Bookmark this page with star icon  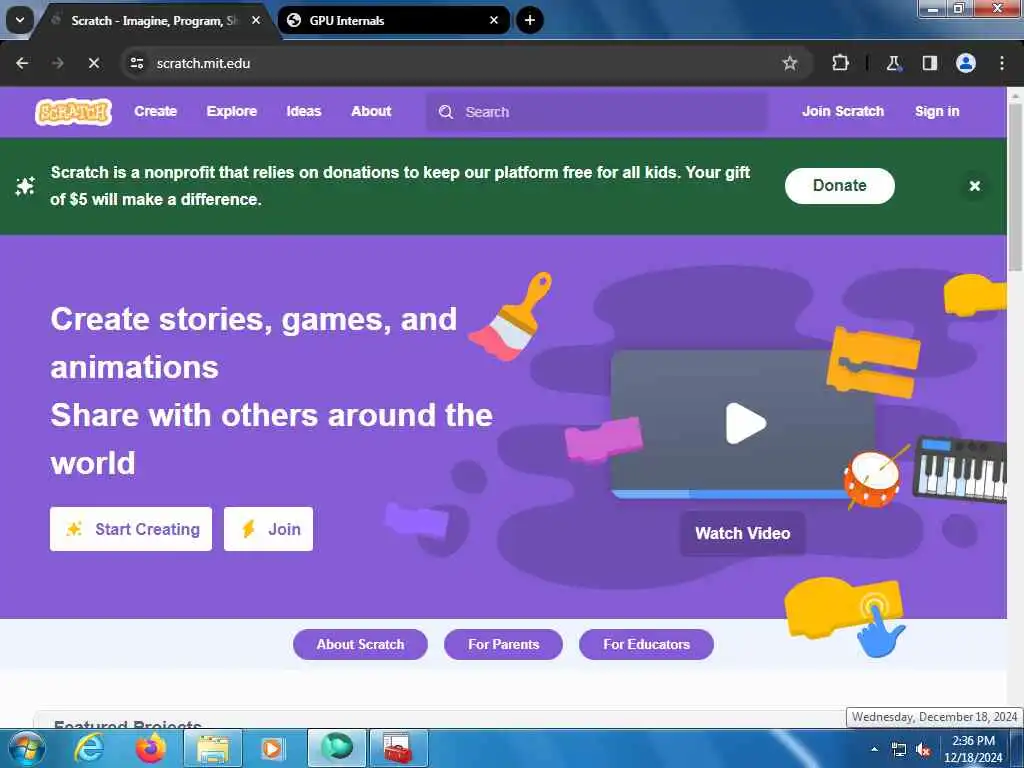pyautogui.click(x=790, y=63)
